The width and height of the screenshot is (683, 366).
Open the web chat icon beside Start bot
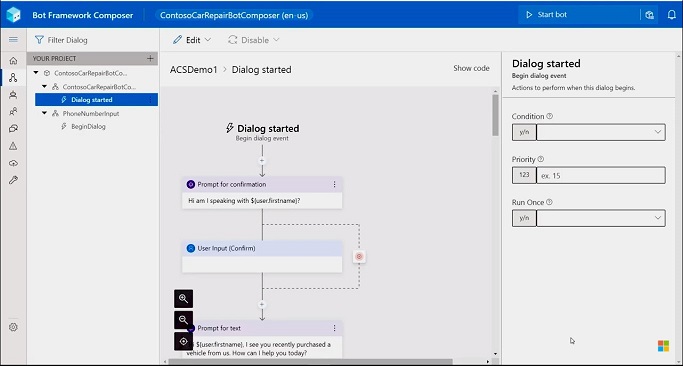coord(649,15)
